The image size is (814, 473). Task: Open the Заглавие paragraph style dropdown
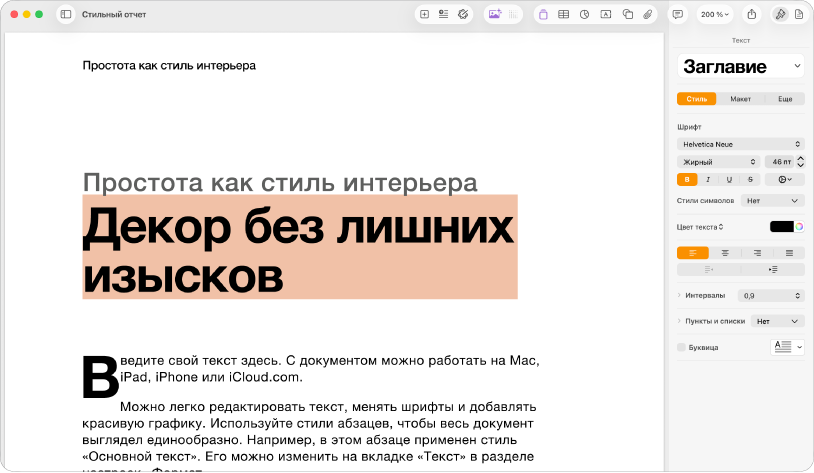[x=741, y=66]
